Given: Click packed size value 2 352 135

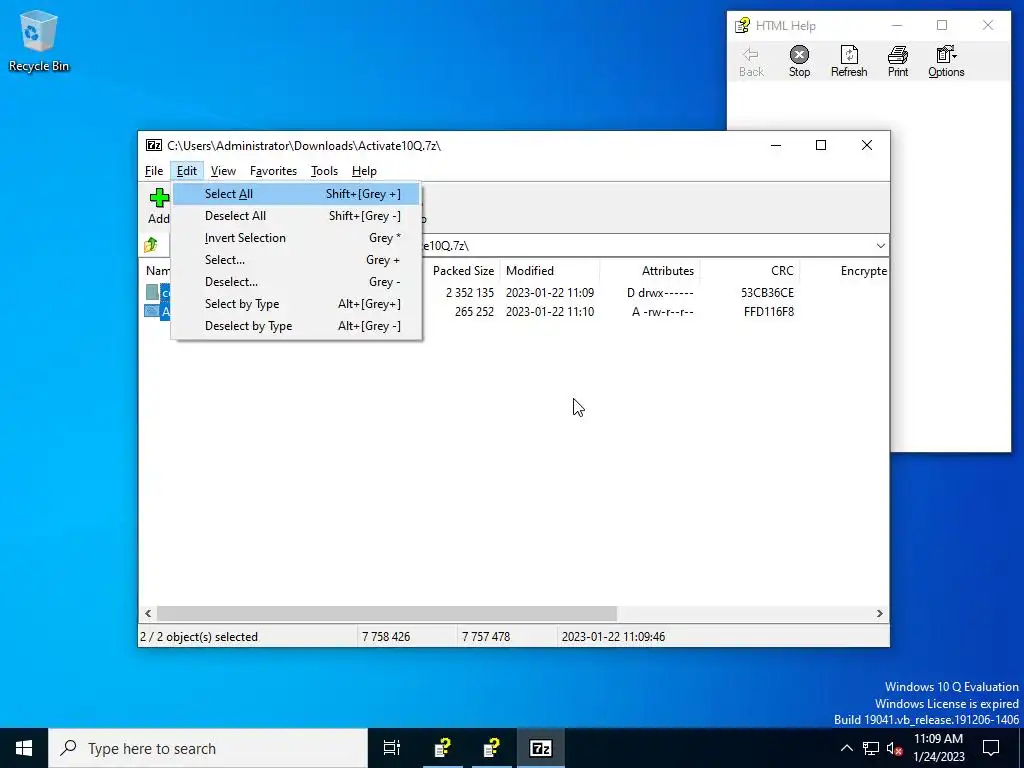Looking at the screenshot, I should point(470,293).
